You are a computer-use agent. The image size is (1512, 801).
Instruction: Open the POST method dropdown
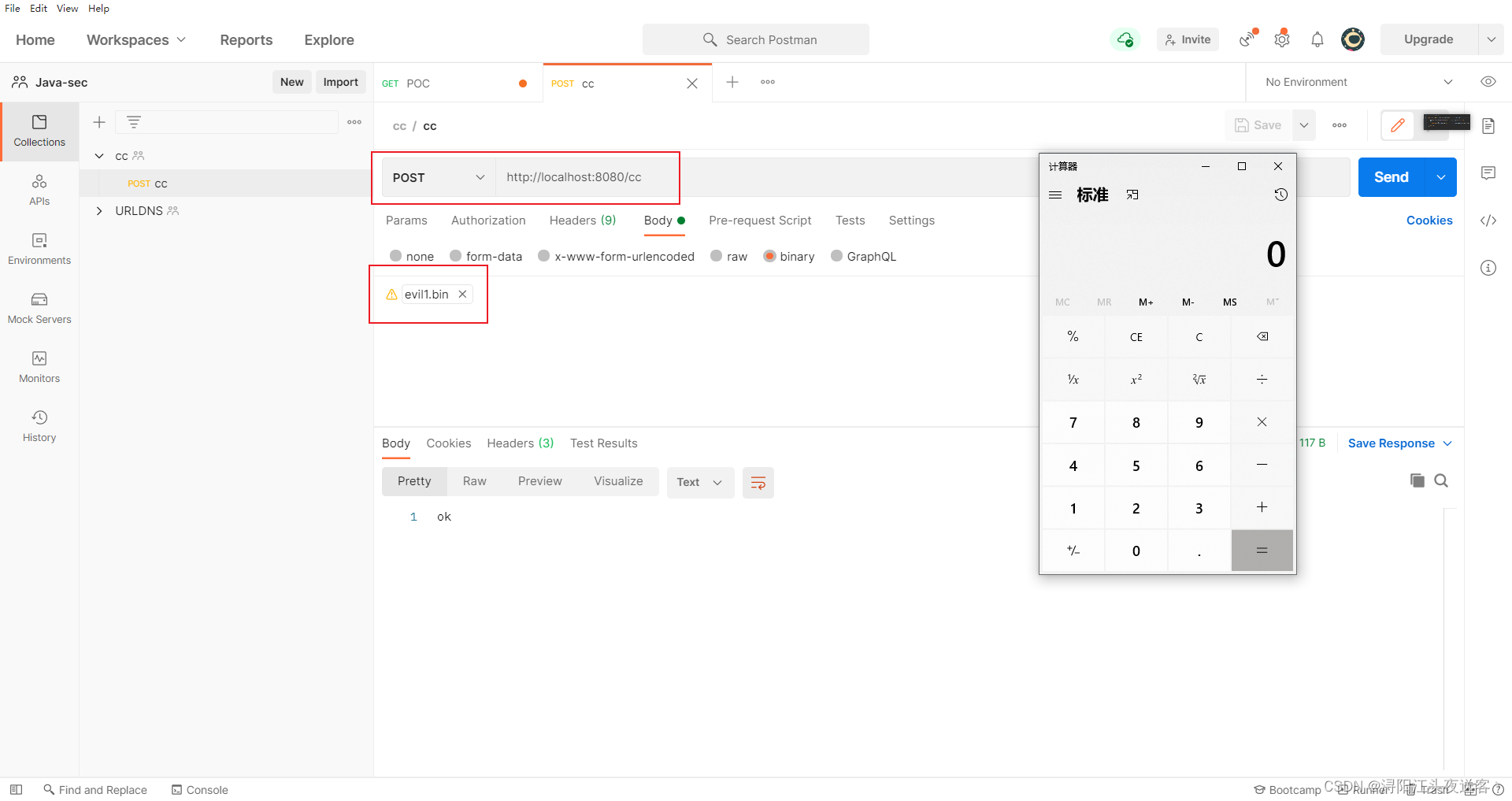(x=439, y=177)
